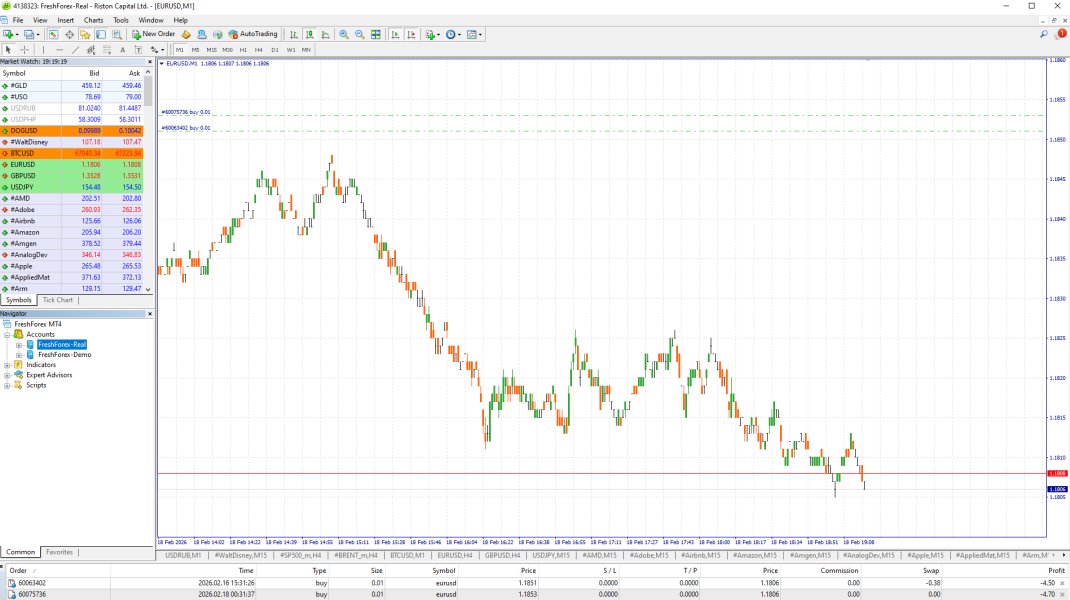The width and height of the screenshot is (1070, 600).
Task: Open the Fibonacci retracement tool
Action: (x=107, y=49)
